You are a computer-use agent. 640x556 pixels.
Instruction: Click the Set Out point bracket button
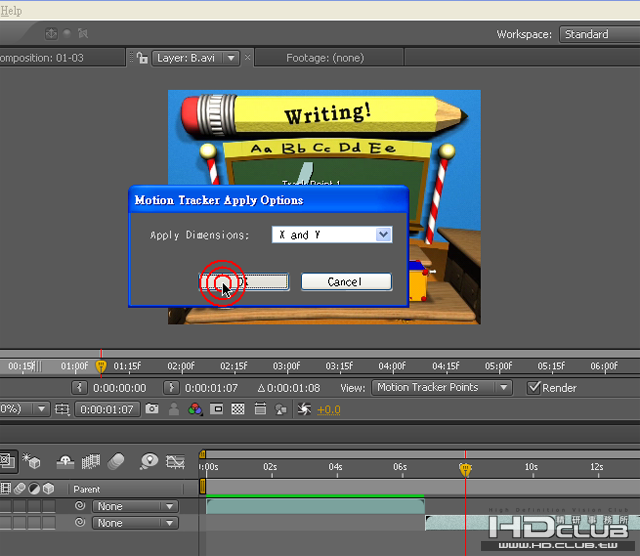(171, 387)
